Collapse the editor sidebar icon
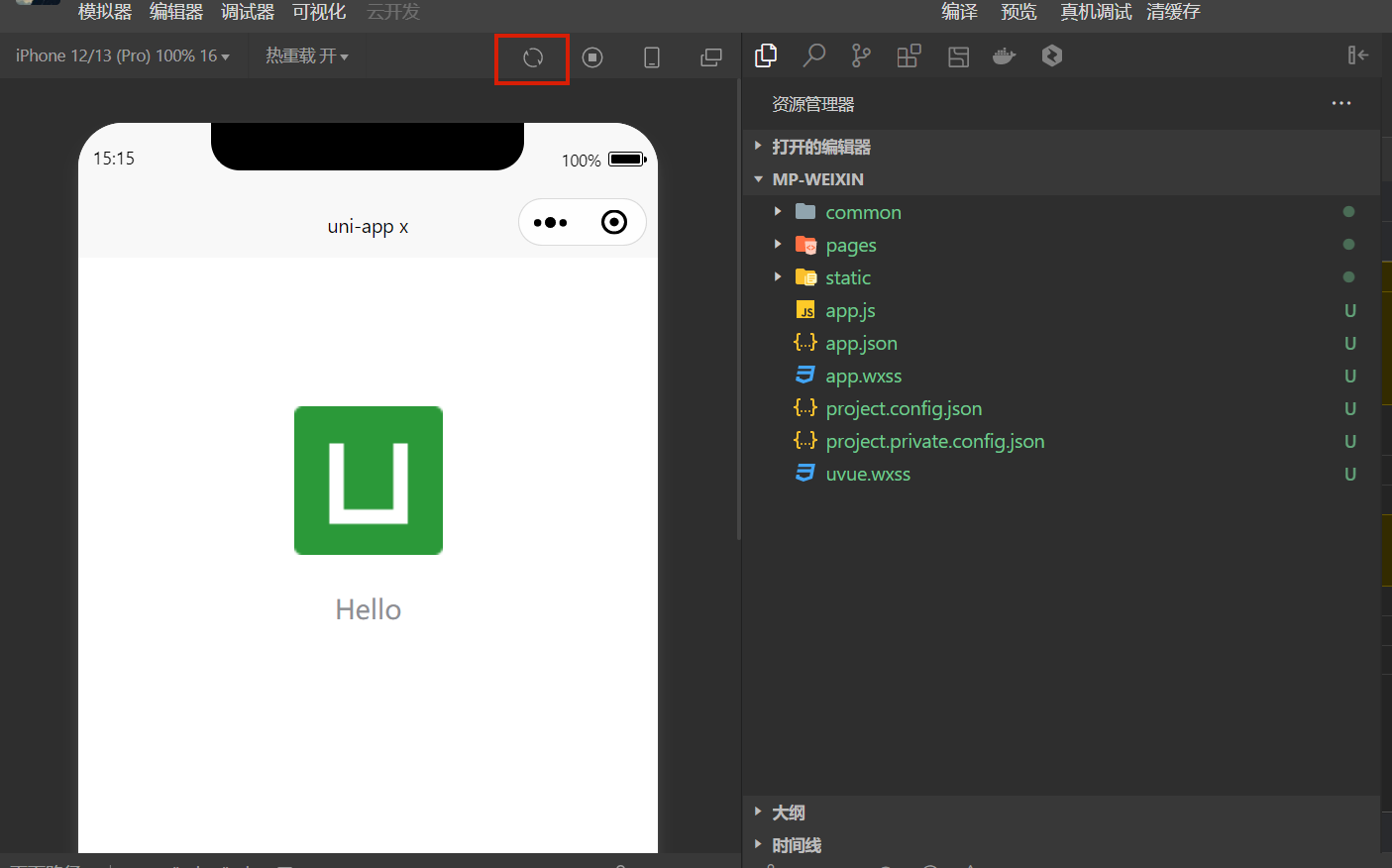This screenshot has width=1392, height=868. pyautogui.click(x=1357, y=55)
